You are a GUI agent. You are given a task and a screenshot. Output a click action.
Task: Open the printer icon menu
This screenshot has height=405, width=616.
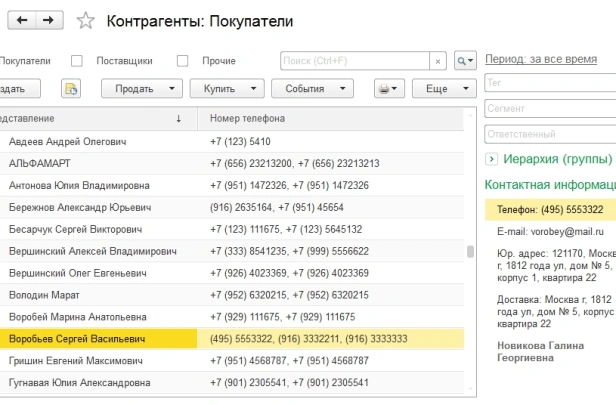coord(389,89)
